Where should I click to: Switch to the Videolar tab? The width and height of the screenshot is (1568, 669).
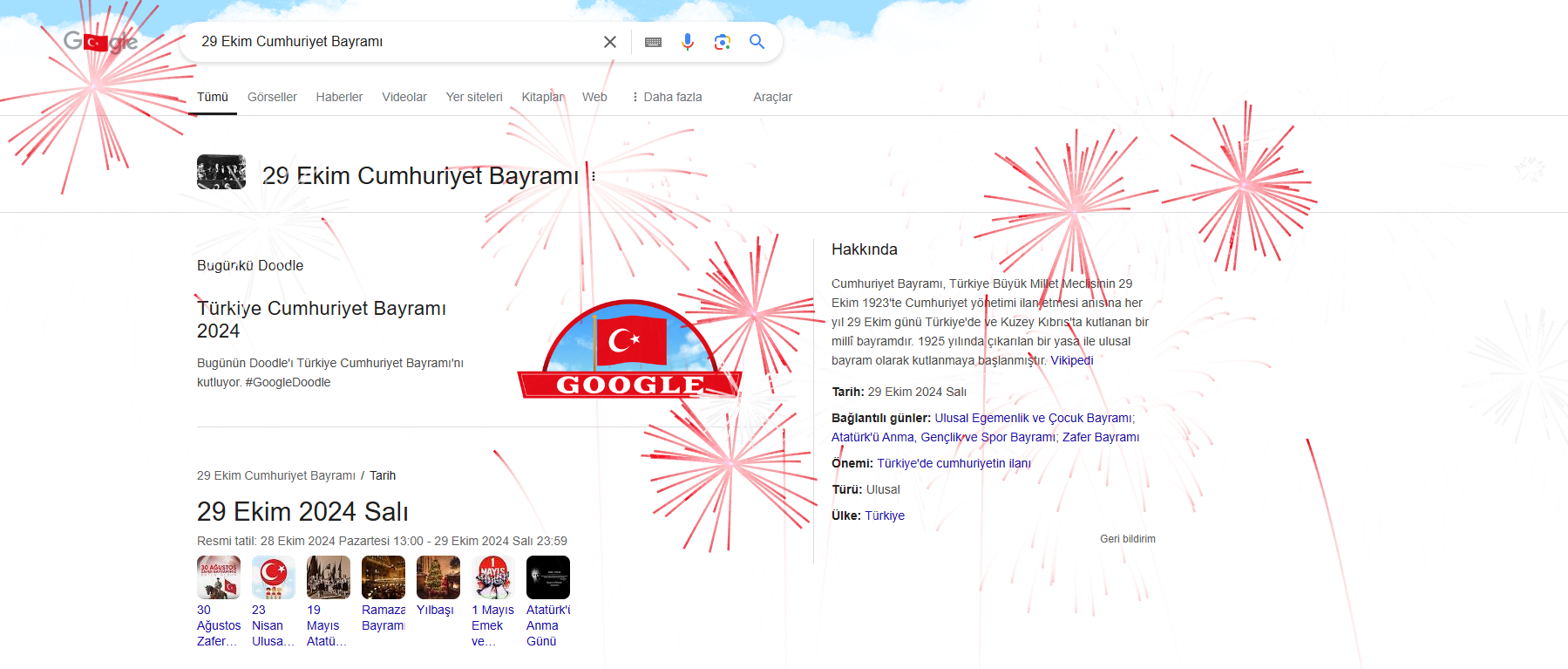pos(404,97)
